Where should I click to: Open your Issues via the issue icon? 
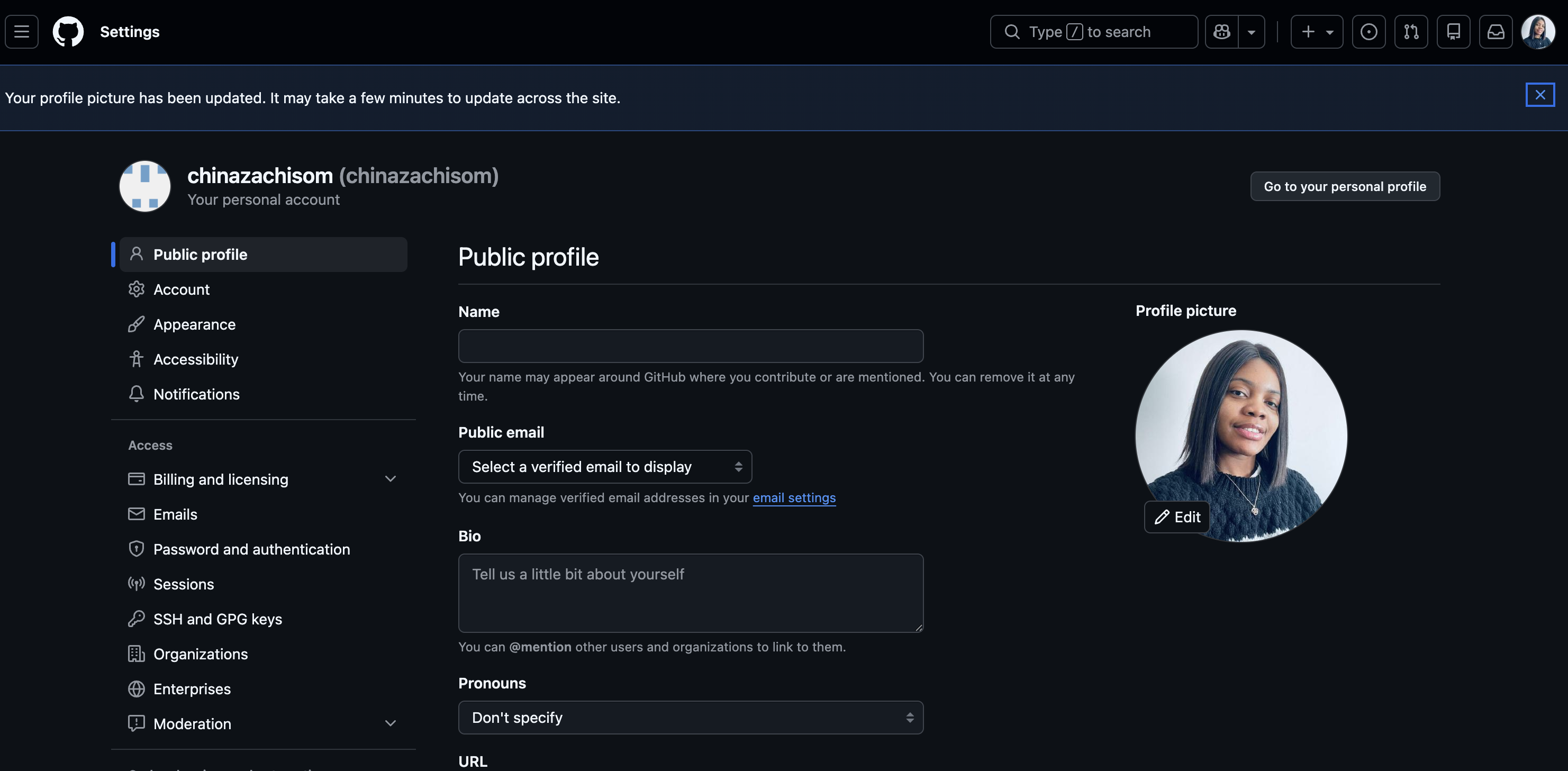coord(1369,31)
